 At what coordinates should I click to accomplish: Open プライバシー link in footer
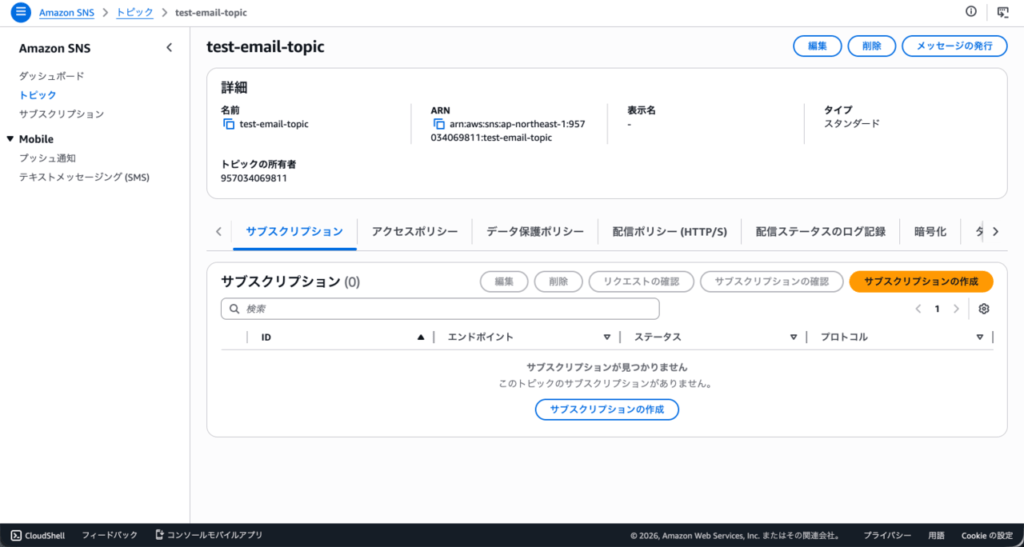pos(888,535)
